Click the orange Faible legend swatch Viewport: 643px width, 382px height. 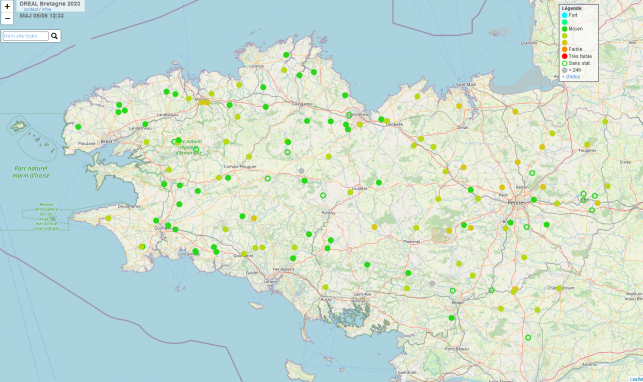(x=565, y=49)
